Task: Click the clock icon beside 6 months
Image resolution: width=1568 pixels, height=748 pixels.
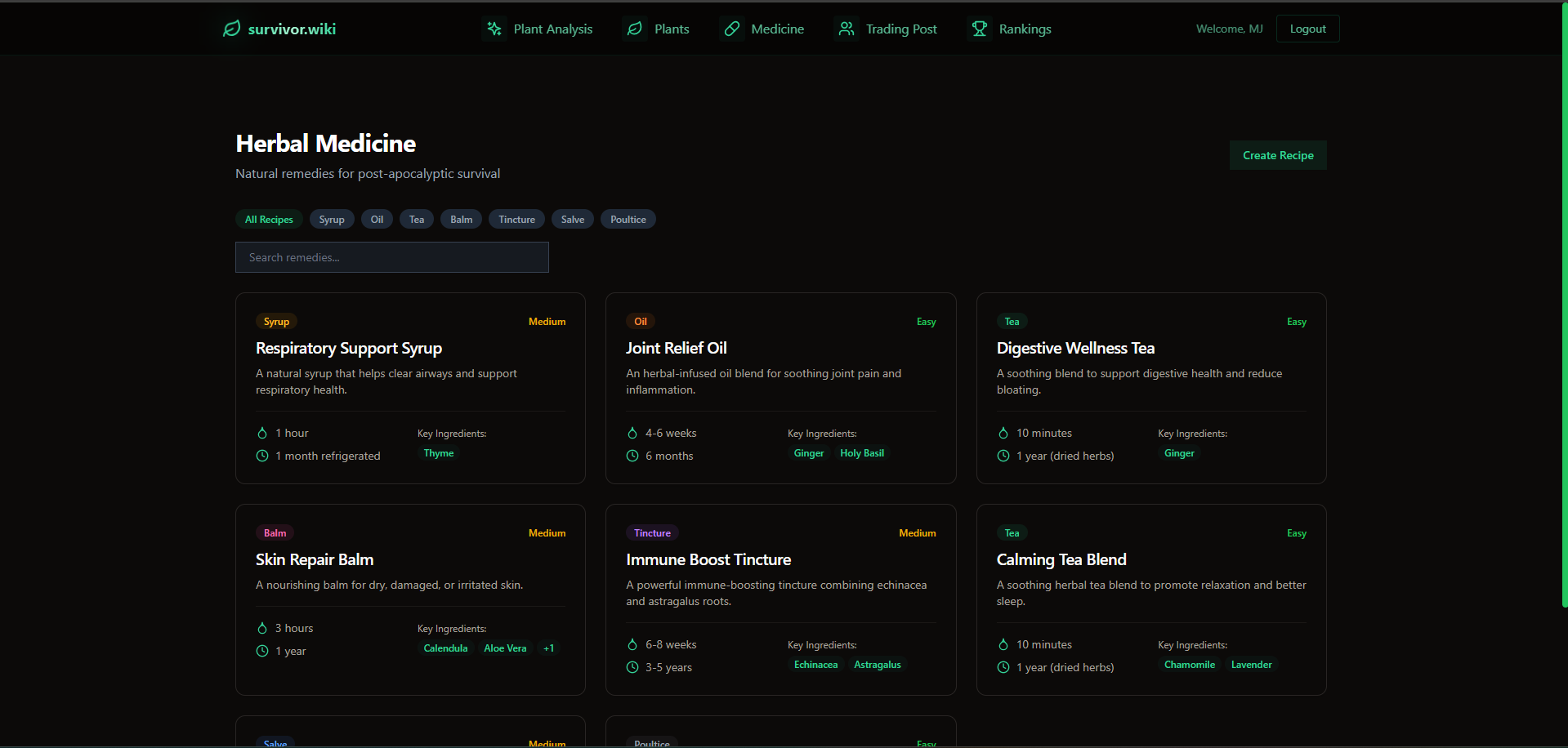Action: 632,456
